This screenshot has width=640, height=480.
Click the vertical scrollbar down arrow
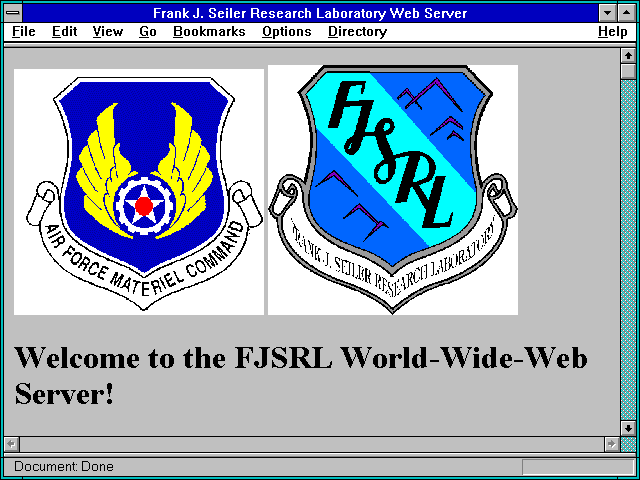click(628, 428)
